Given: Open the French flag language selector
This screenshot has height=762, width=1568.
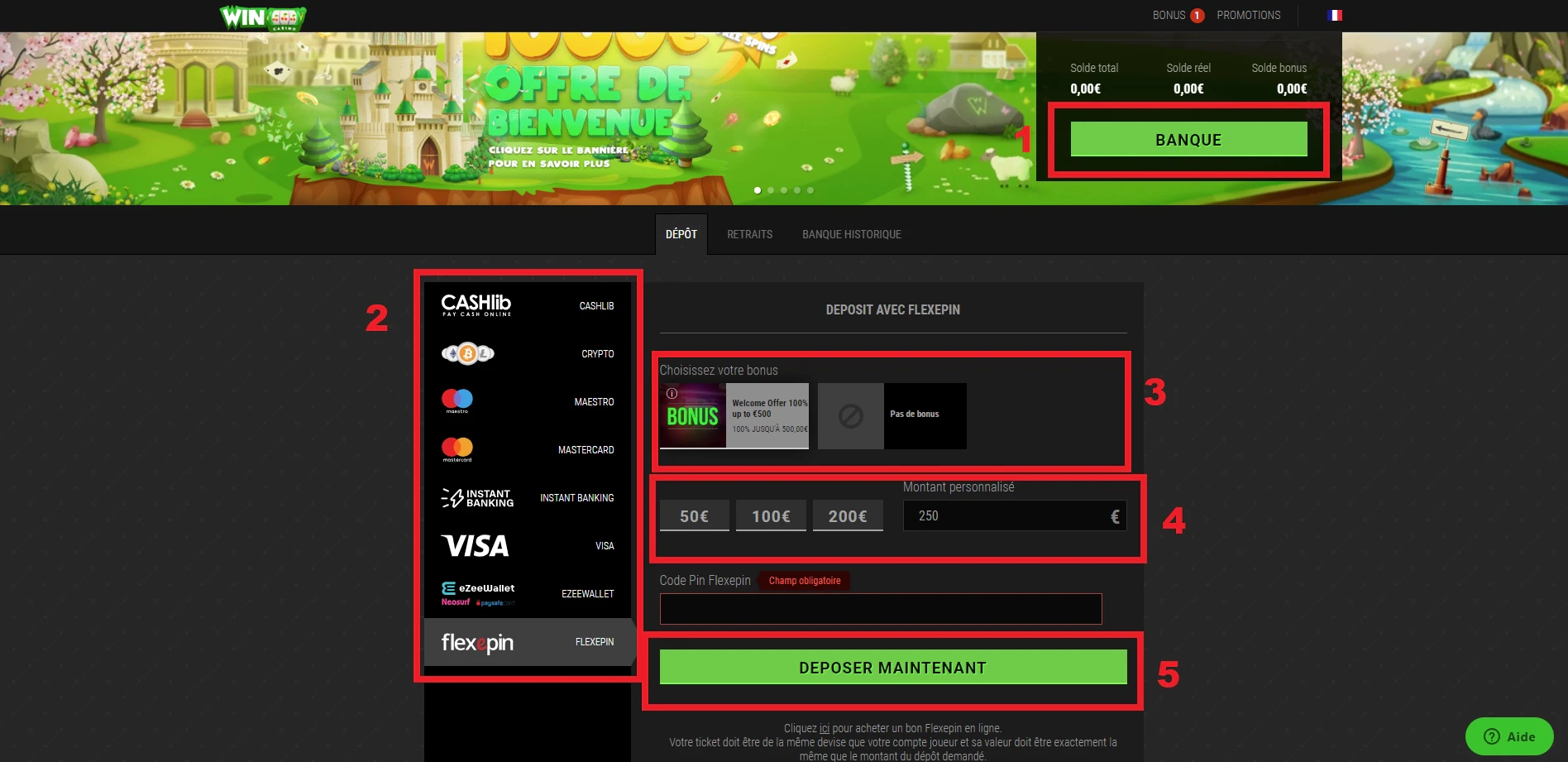Looking at the screenshot, I should tap(1334, 15).
